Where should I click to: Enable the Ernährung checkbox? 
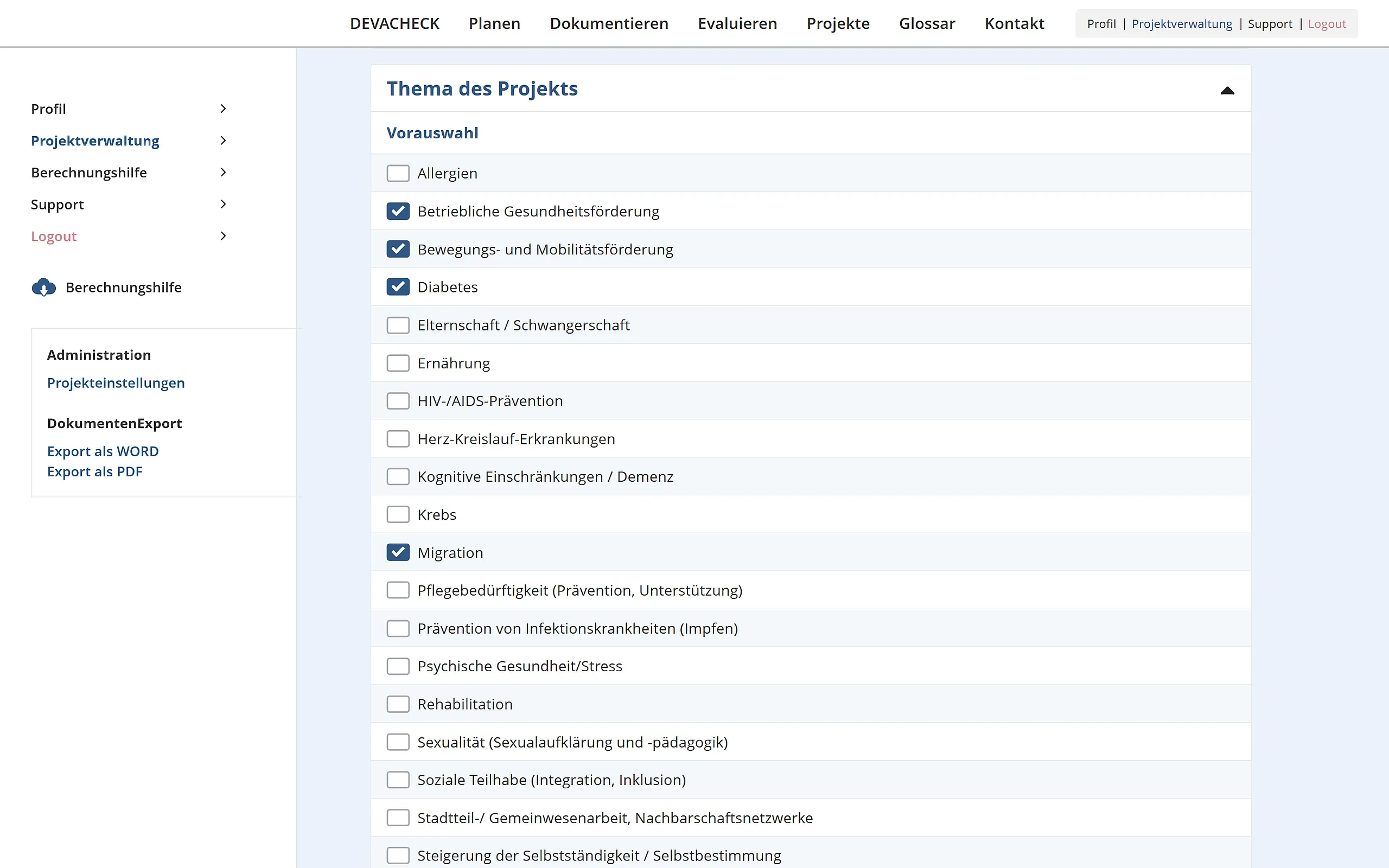pyautogui.click(x=398, y=363)
